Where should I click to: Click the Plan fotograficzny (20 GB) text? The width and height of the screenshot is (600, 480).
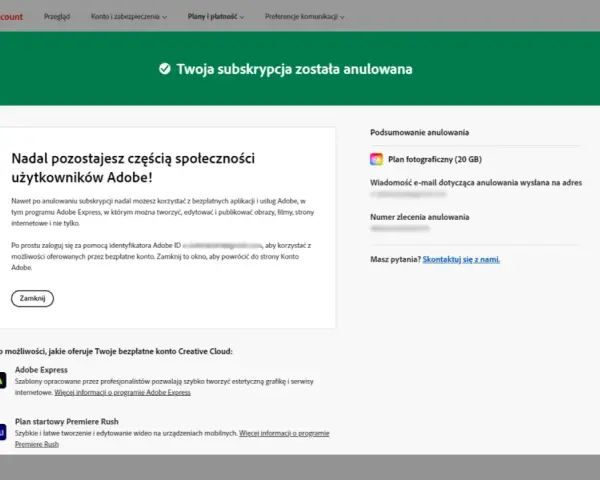pyautogui.click(x=435, y=159)
